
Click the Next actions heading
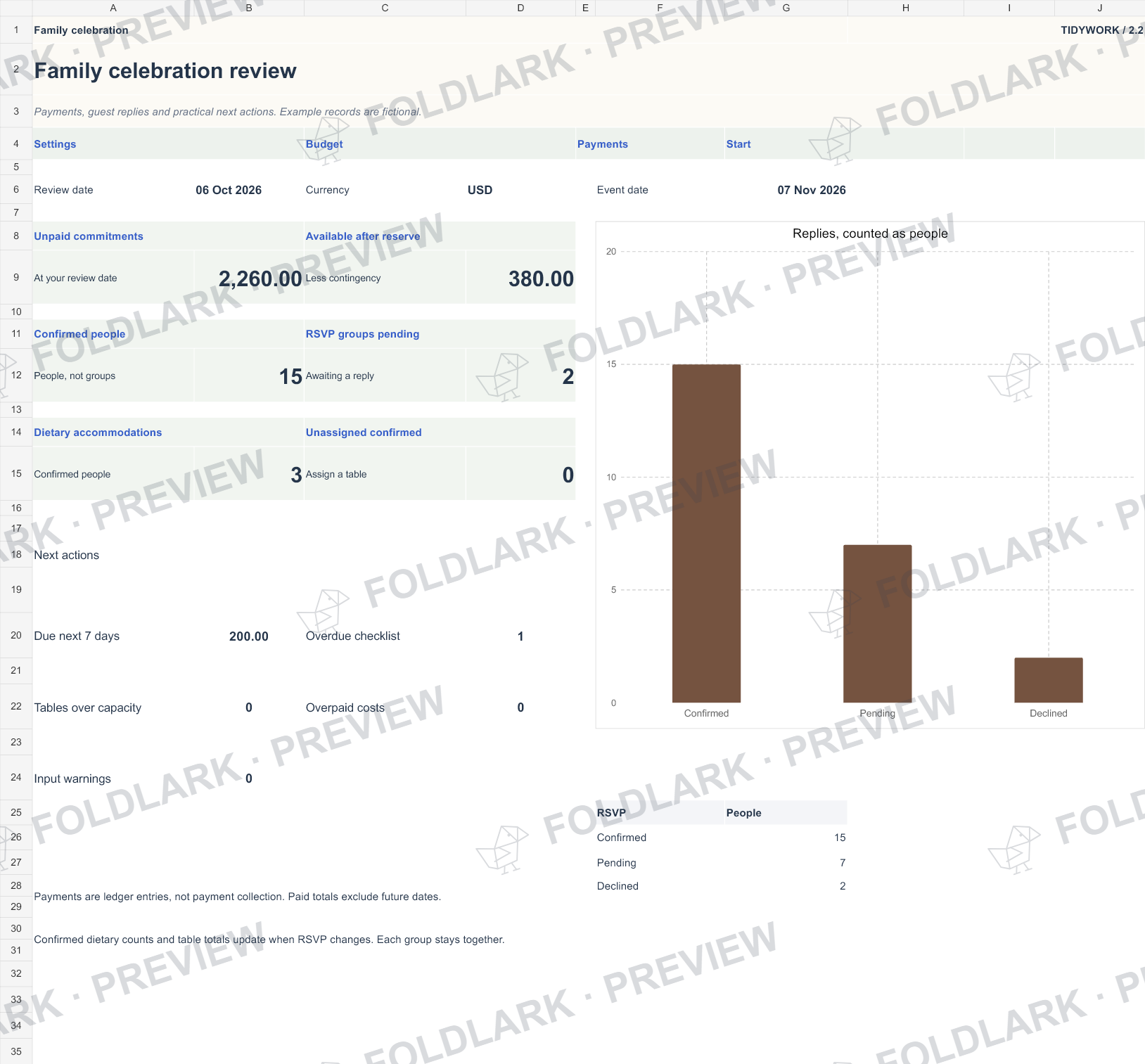click(x=67, y=555)
